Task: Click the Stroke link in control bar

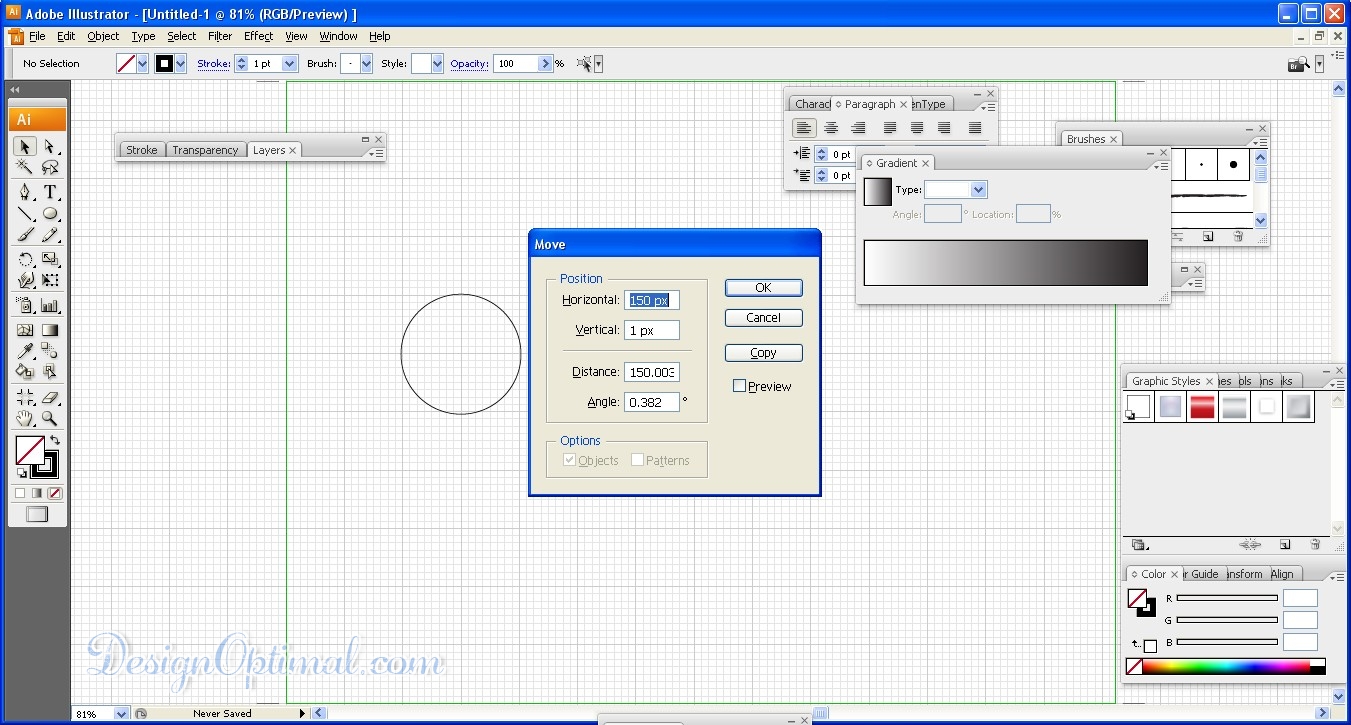Action: 213,64
